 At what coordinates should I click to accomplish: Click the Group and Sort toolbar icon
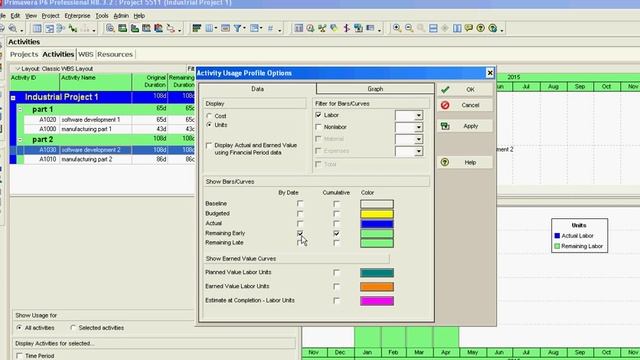coord(254,28)
